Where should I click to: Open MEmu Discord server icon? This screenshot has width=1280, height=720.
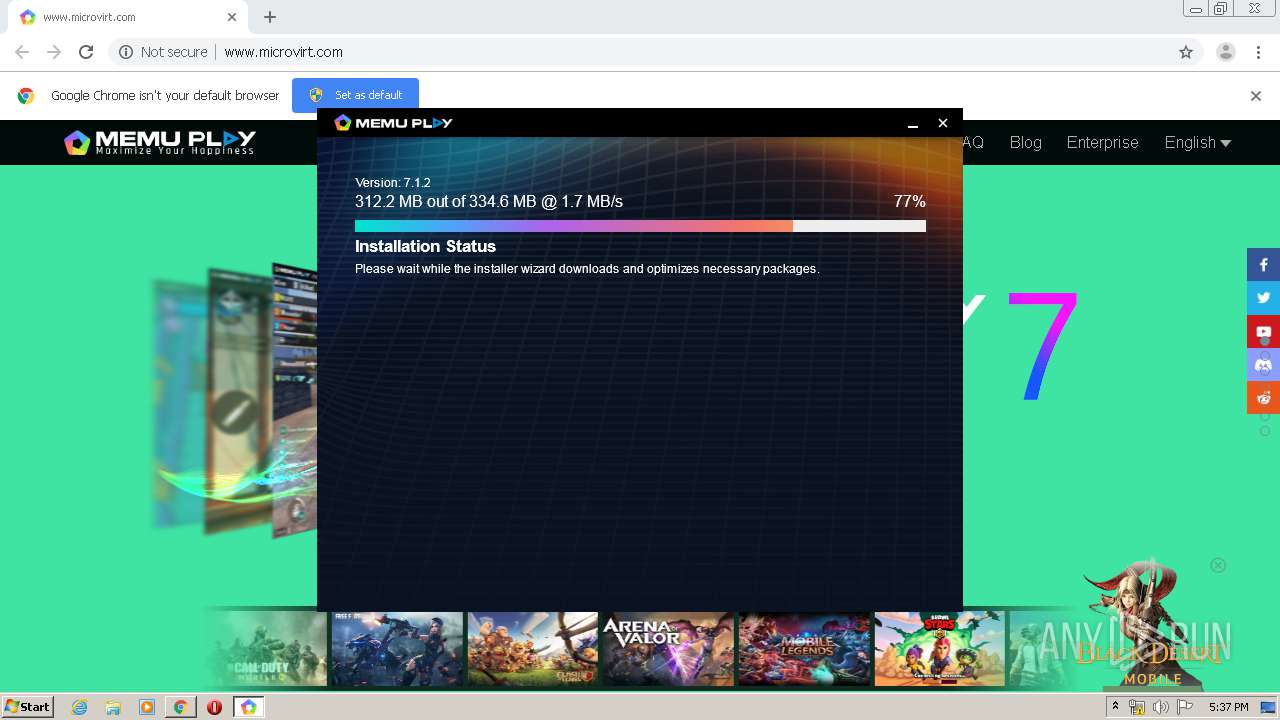pos(1263,364)
